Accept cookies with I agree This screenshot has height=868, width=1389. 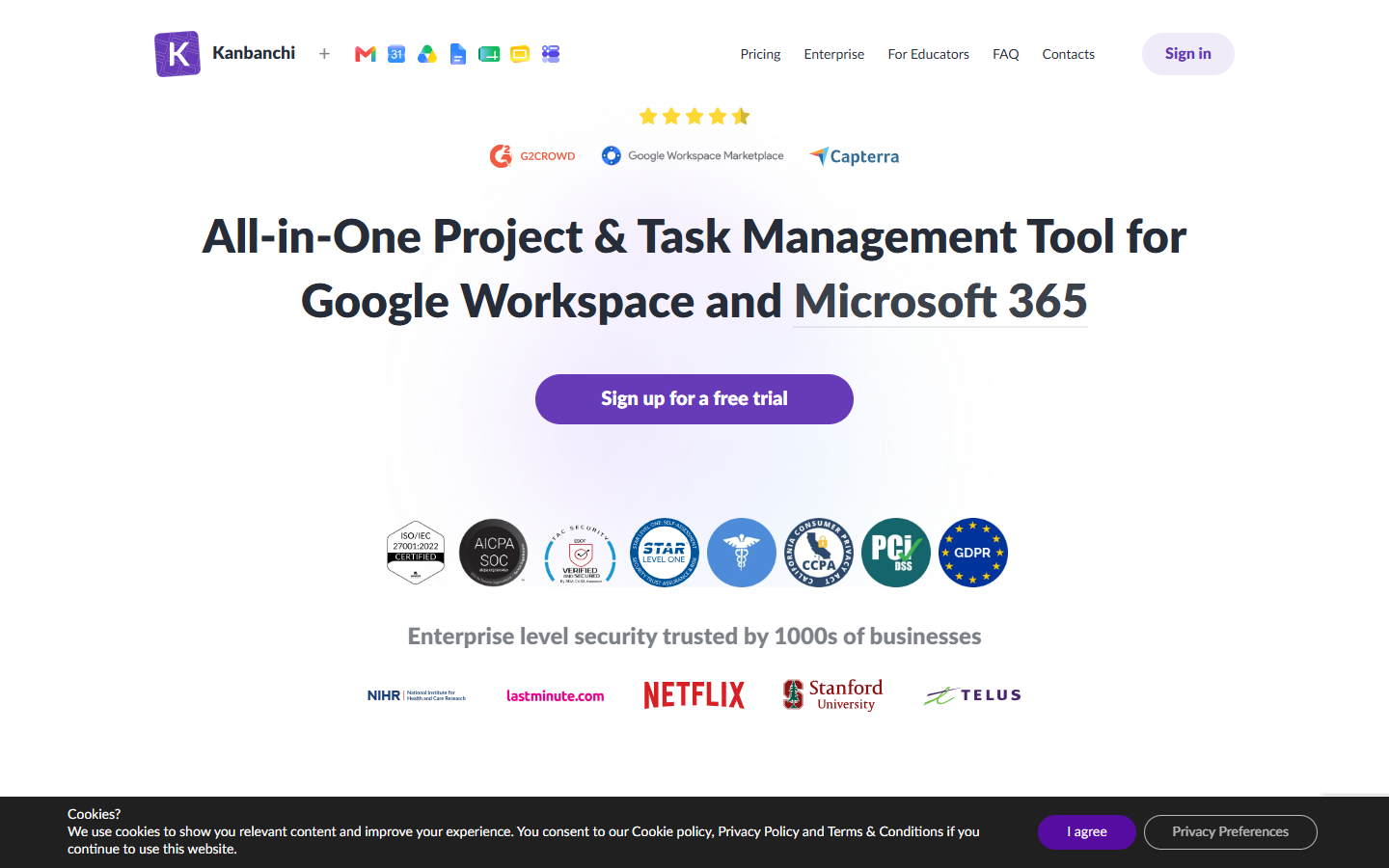click(1087, 832)
